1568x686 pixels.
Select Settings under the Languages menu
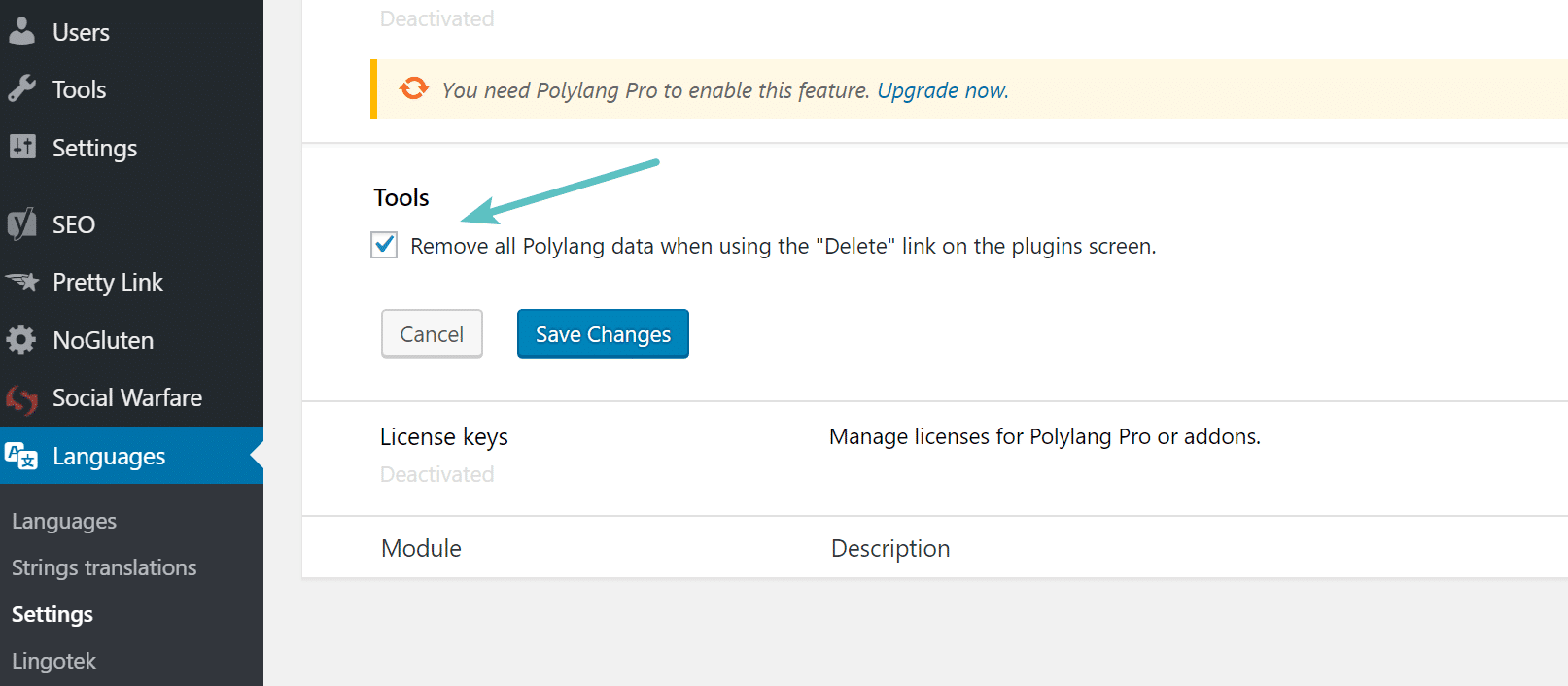pos(52,614)
